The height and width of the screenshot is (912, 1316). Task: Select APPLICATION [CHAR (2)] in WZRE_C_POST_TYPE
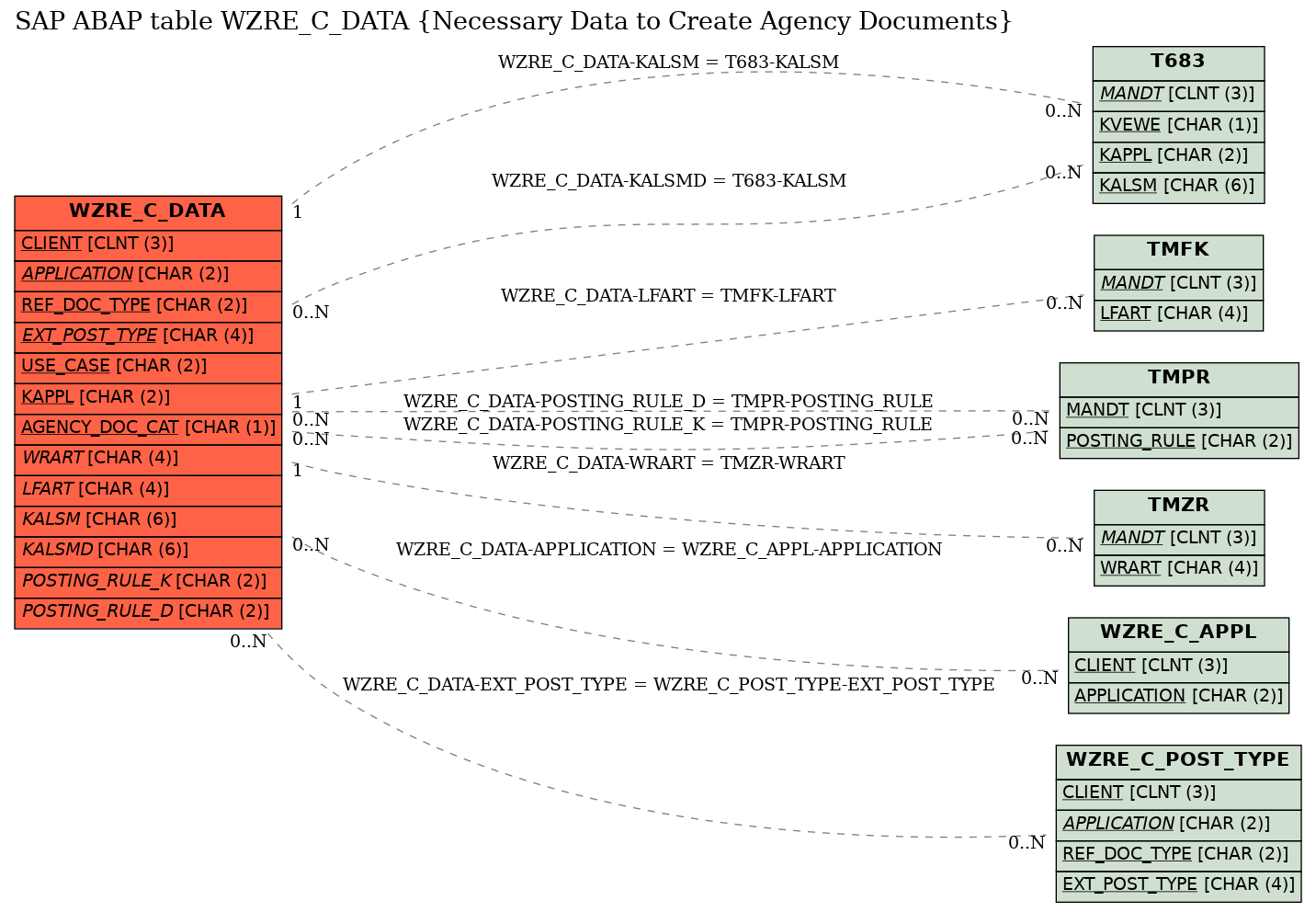(1178, 824)
